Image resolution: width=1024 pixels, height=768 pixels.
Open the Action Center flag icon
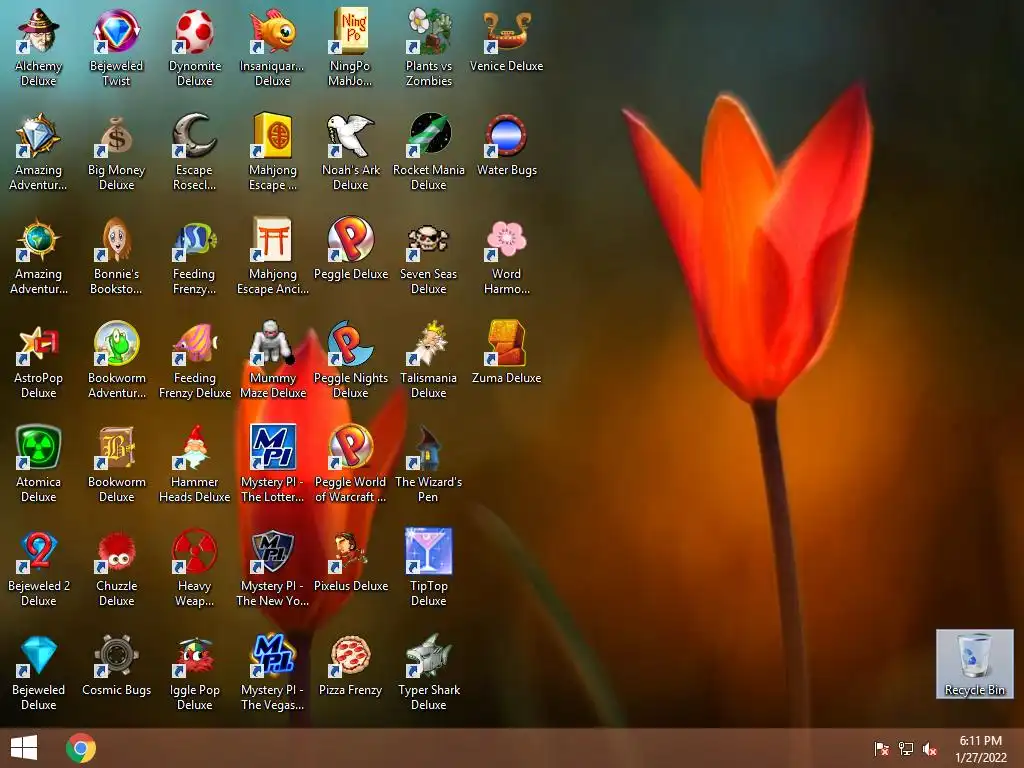pyautogui.click(x=881, y=748)
